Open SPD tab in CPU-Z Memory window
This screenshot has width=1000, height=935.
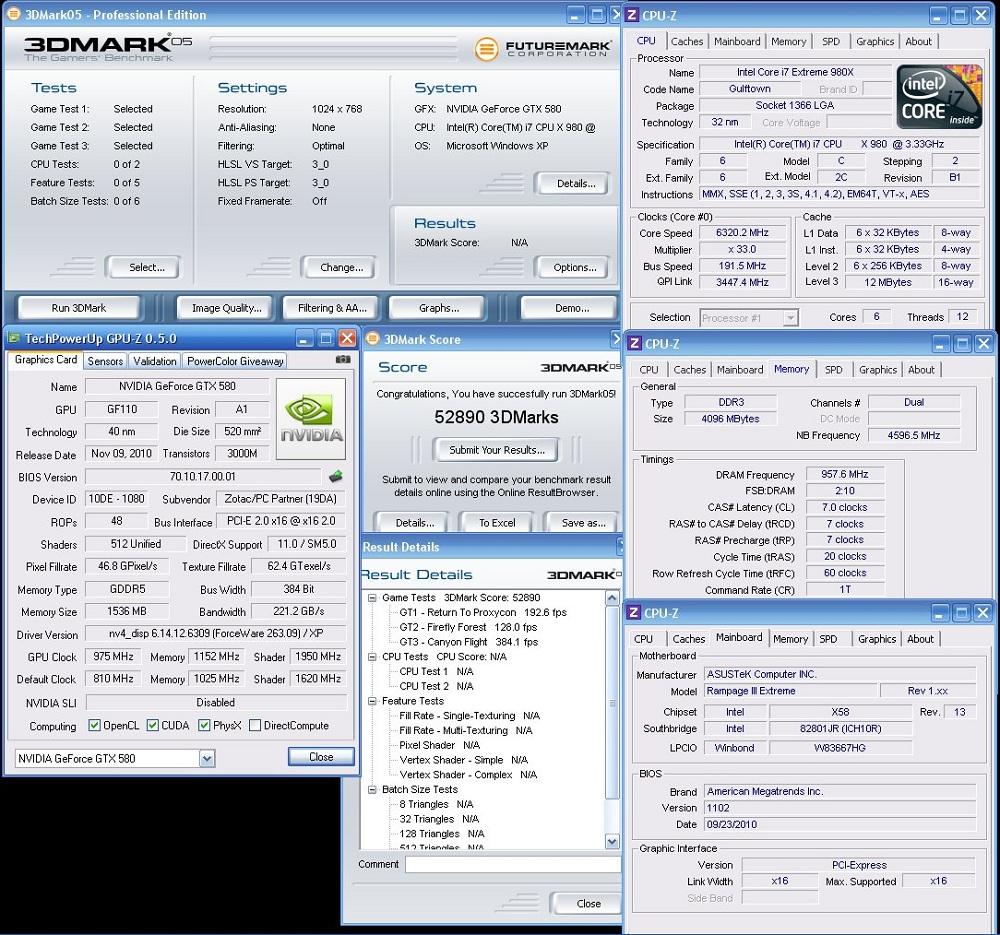click(x=834, y=370)
